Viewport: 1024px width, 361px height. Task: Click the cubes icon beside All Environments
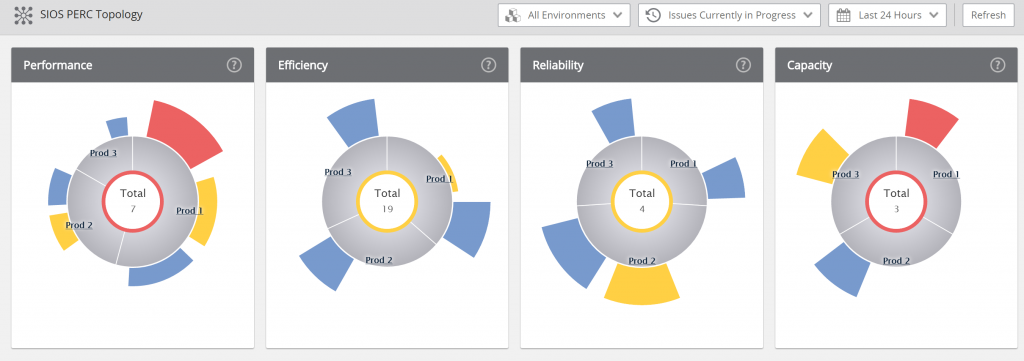tap(515, 15)
